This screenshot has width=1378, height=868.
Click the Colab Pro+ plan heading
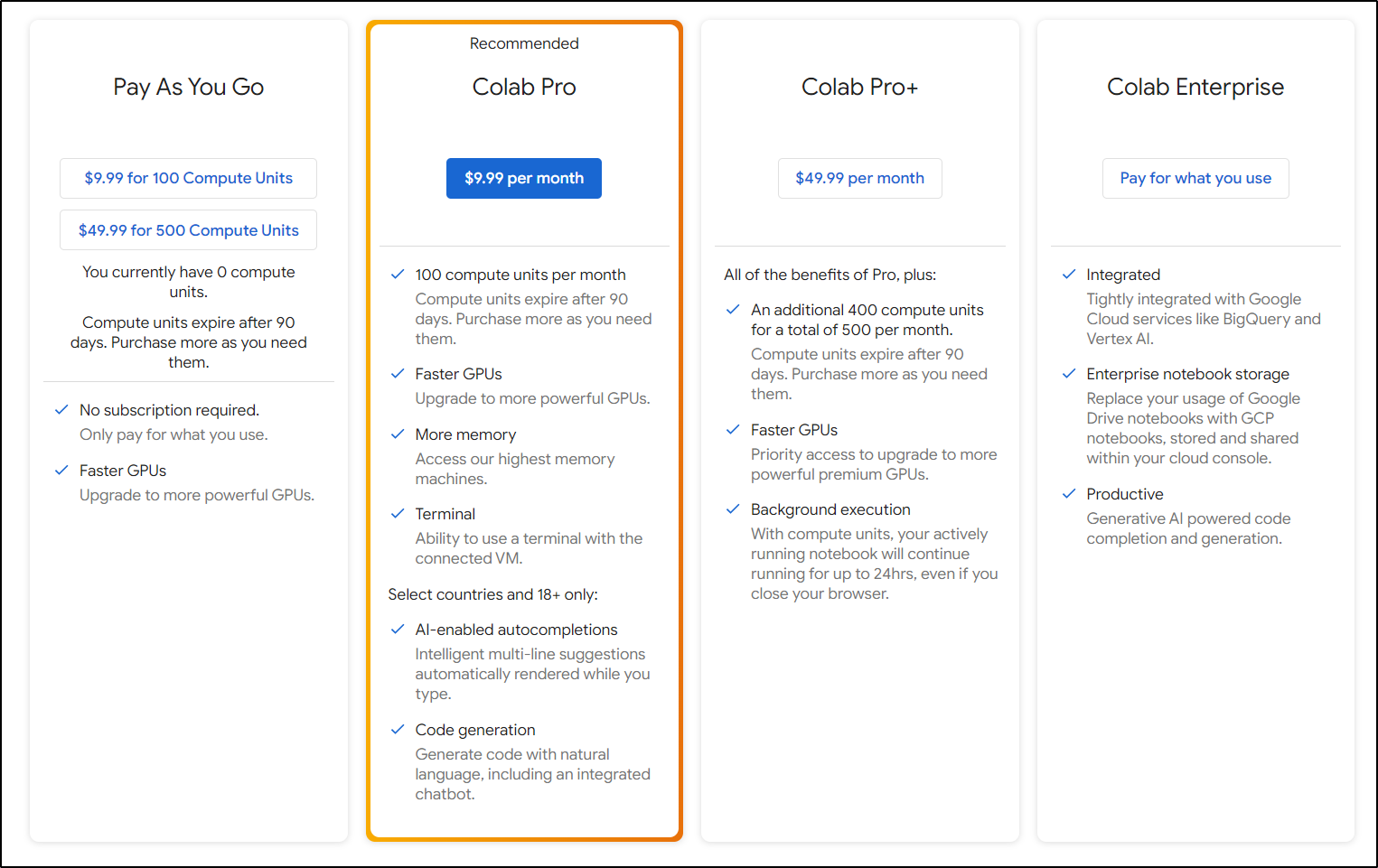(x=859, y=87)
